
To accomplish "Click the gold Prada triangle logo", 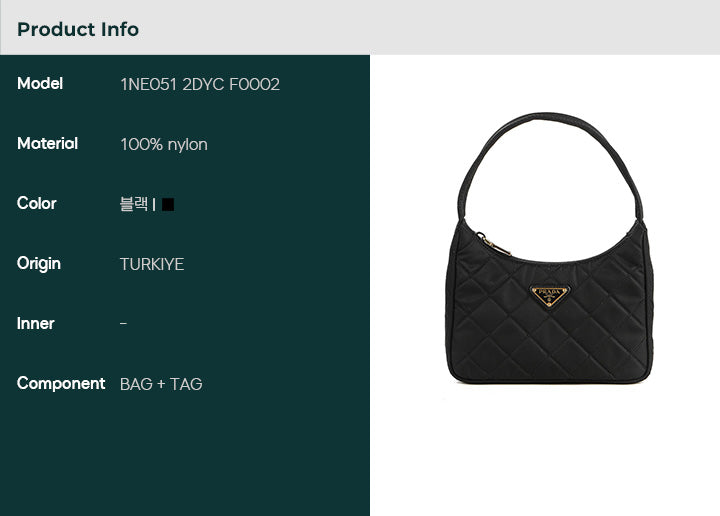I will click(549, 296).
